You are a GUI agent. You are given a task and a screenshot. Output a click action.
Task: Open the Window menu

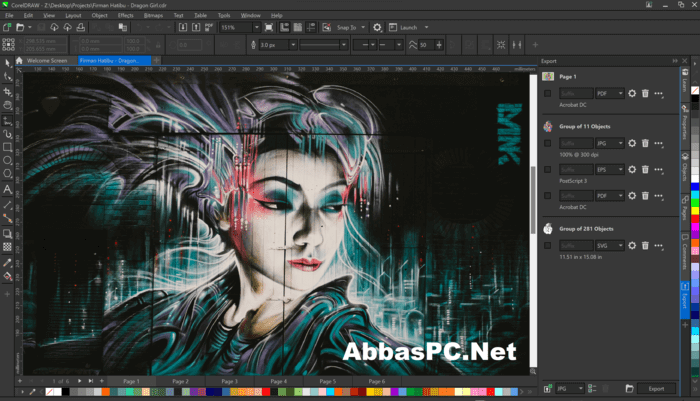coord(250,15)
